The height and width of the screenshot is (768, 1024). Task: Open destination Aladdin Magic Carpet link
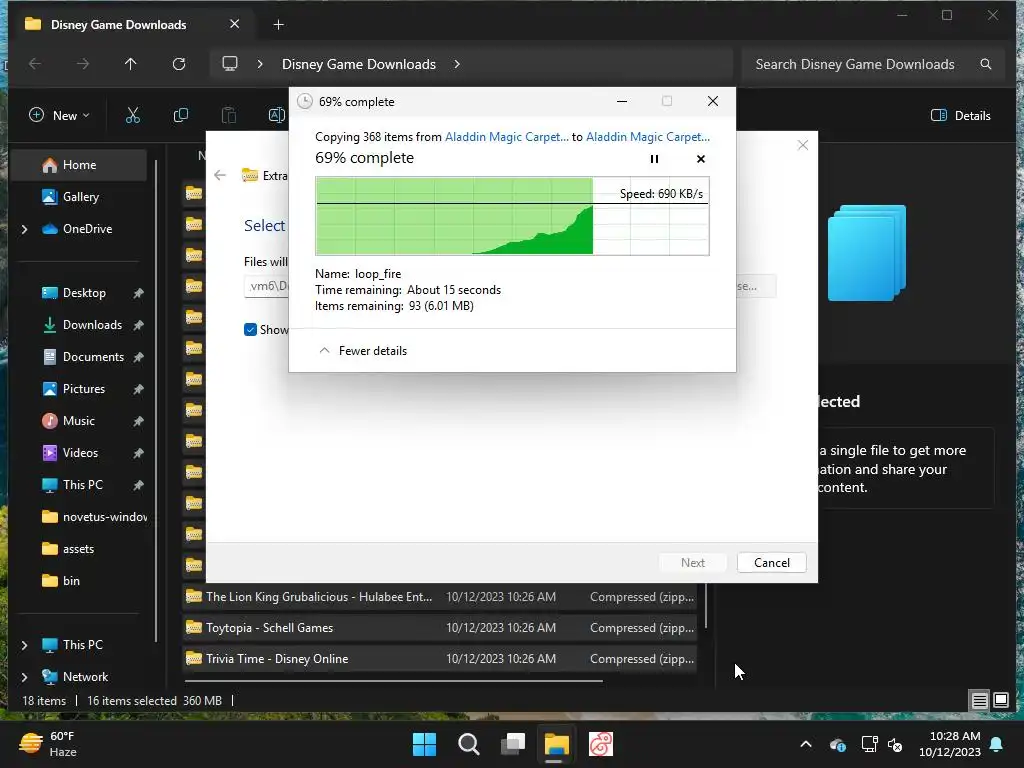coord(647,136)
